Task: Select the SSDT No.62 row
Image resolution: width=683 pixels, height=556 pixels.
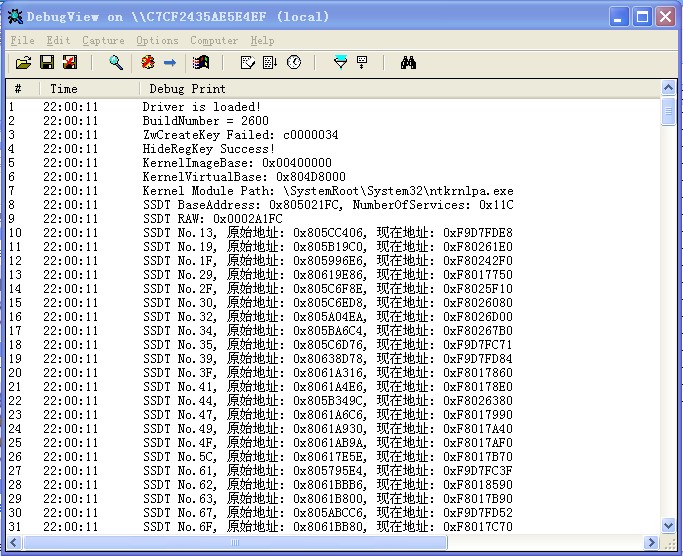Action: click(x=333, y=484)
